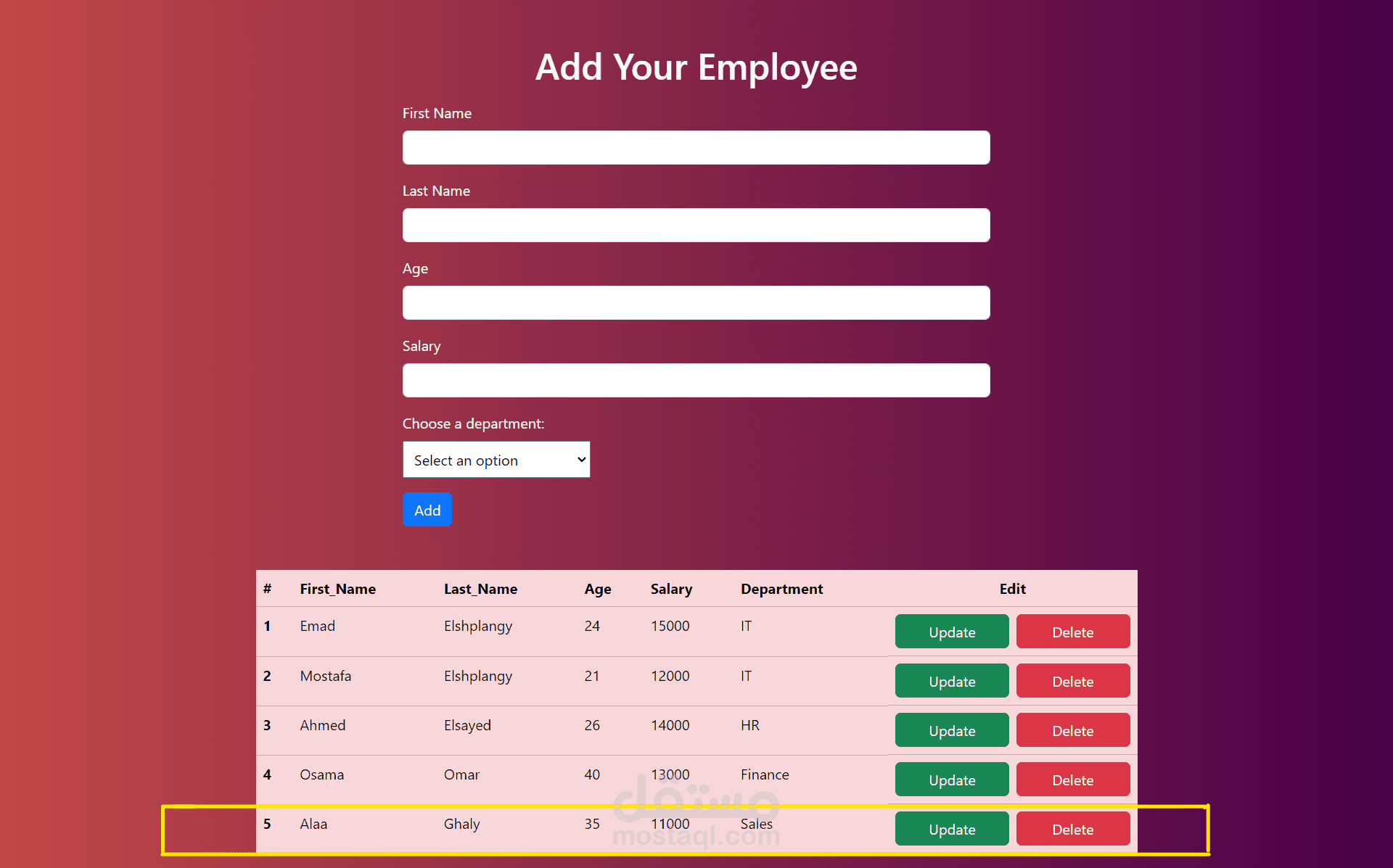The height and width of the screenshot is (868, 1393).
Task: Focus the Age input field
Action: pos(696,302)
